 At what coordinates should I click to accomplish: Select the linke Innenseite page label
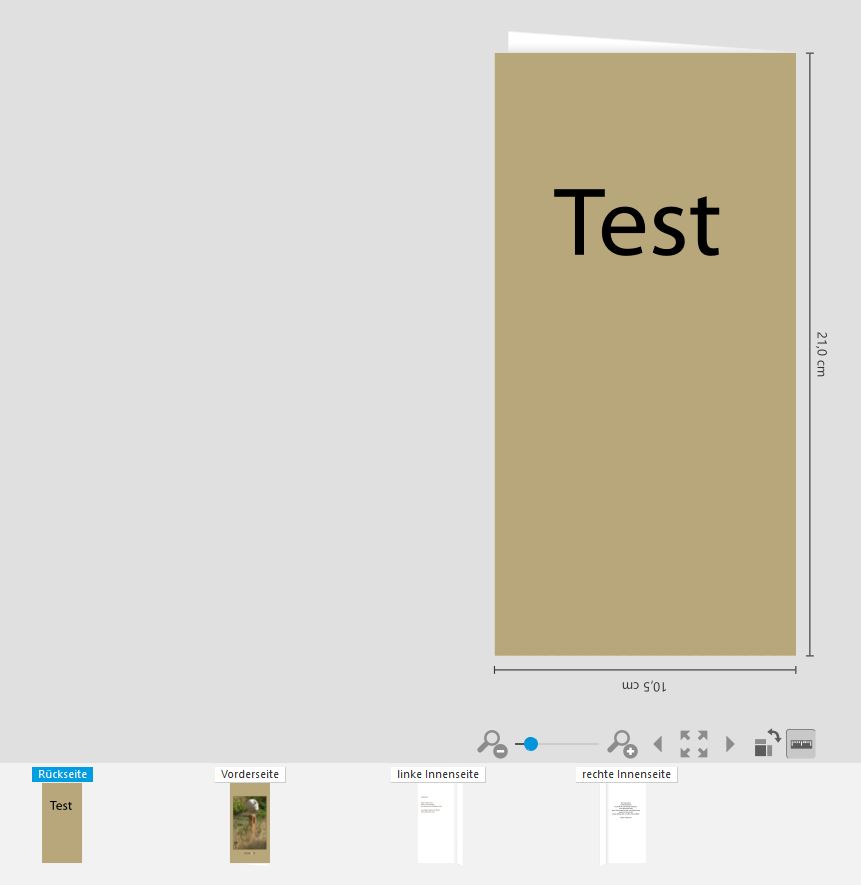[x=438, y=774]
